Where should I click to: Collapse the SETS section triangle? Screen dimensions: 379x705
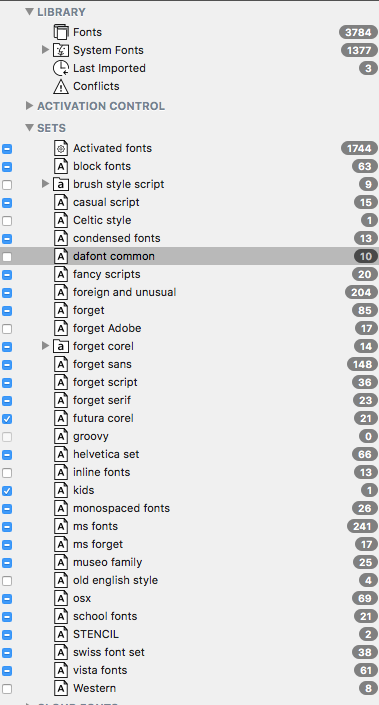[x=30, y=128]
